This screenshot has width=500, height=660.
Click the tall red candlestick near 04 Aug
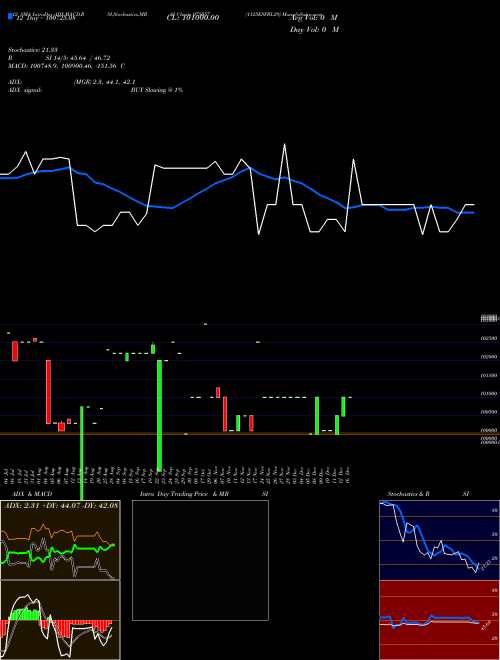tap(48, 392)
